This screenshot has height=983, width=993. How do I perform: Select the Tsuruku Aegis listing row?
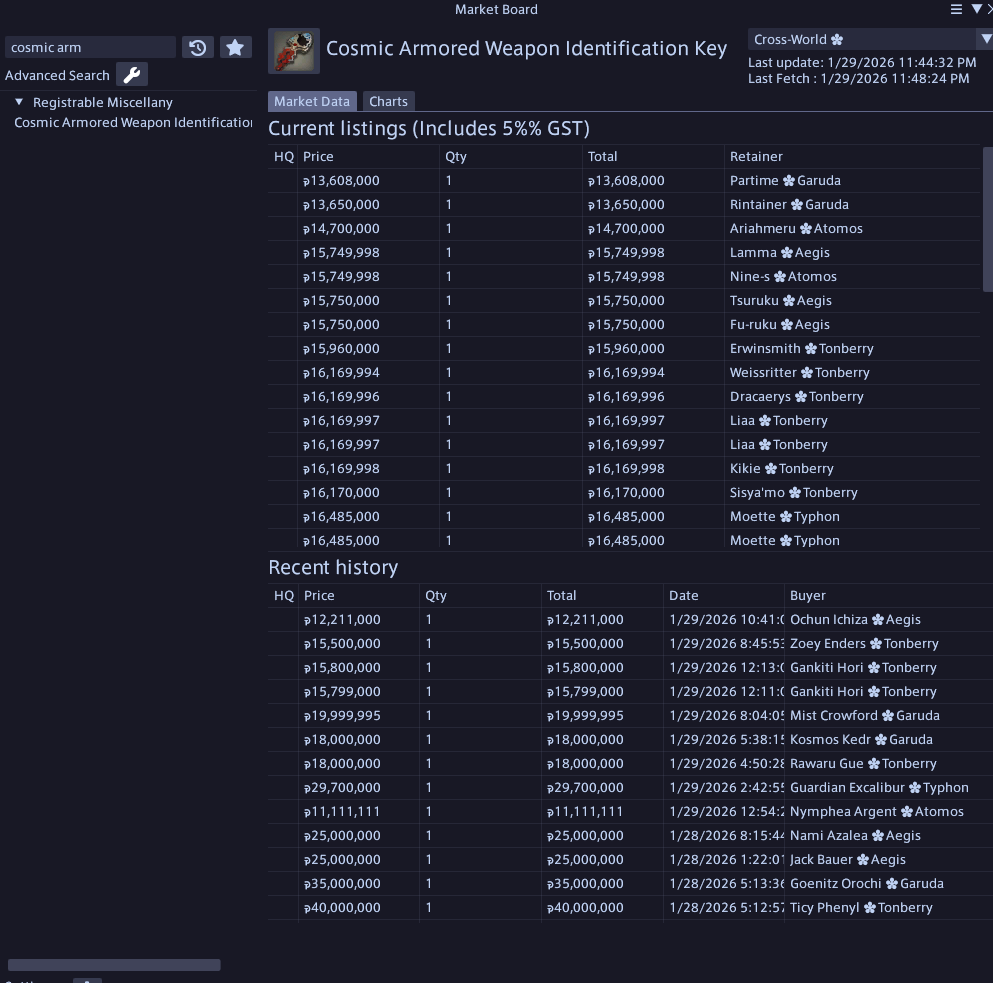624,301
